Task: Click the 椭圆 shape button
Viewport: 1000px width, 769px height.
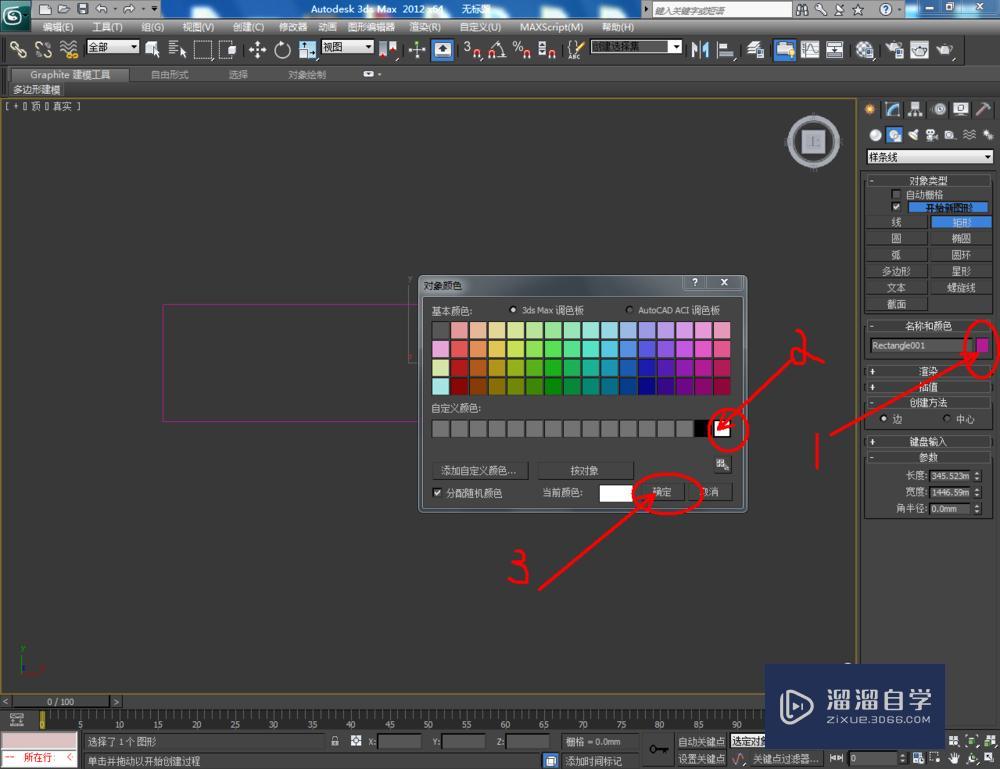Action: coord(961,238)
